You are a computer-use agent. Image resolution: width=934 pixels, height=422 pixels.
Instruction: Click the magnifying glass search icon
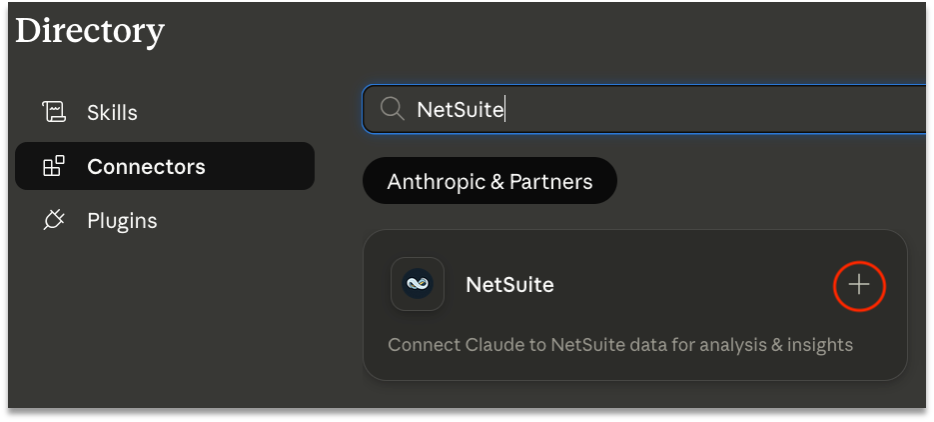[392, 109]
